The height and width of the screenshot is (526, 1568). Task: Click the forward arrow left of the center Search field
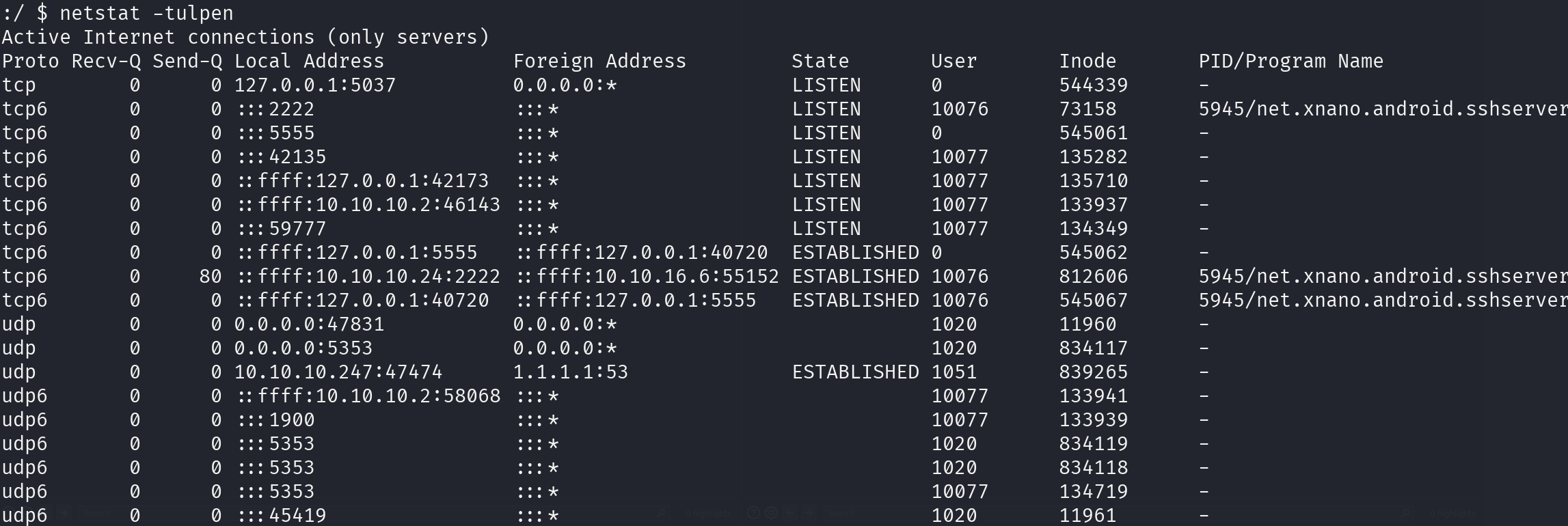809,513
